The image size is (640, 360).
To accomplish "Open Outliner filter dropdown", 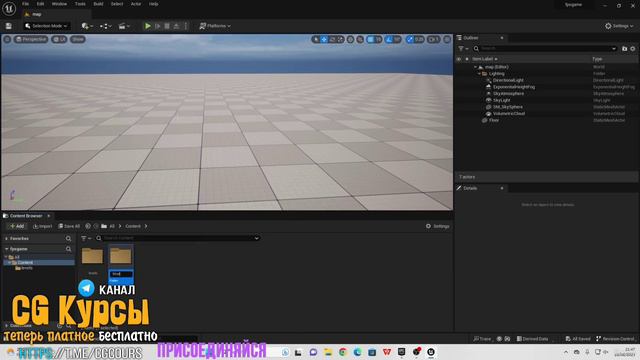I will [x=463, y=49].
